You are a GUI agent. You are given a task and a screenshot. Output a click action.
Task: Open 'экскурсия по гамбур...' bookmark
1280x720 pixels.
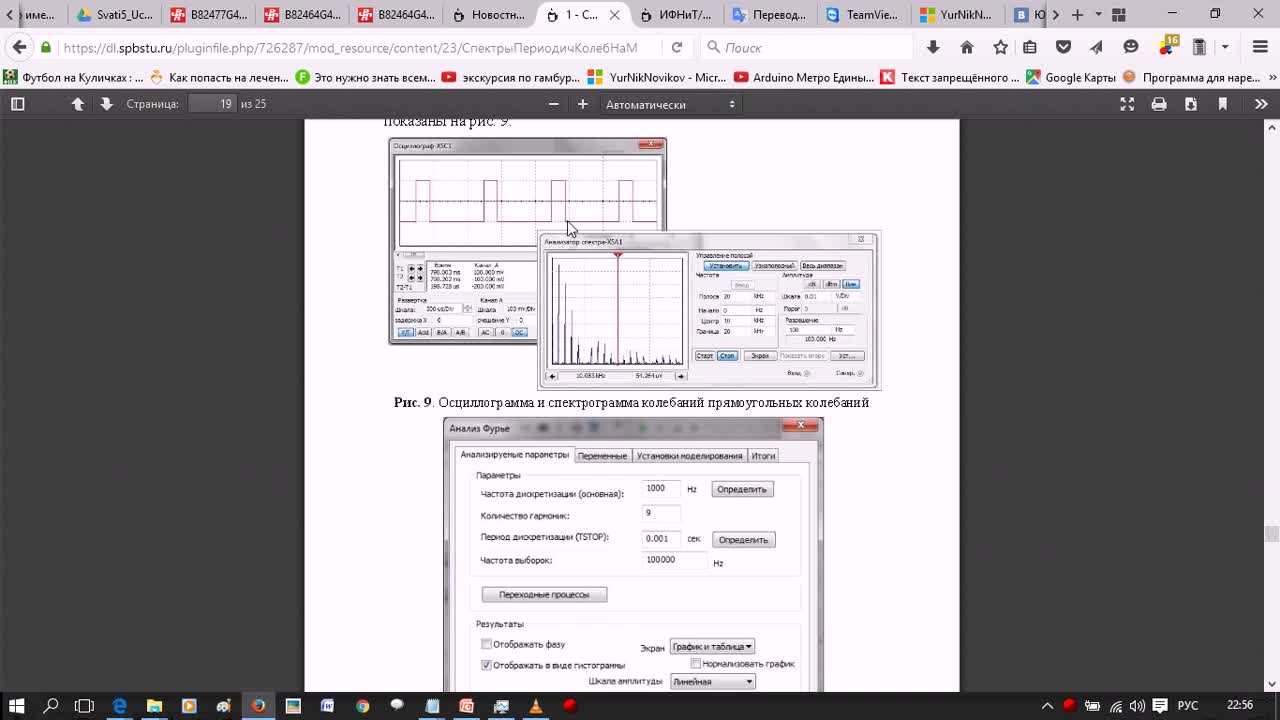tap(511, 77)
